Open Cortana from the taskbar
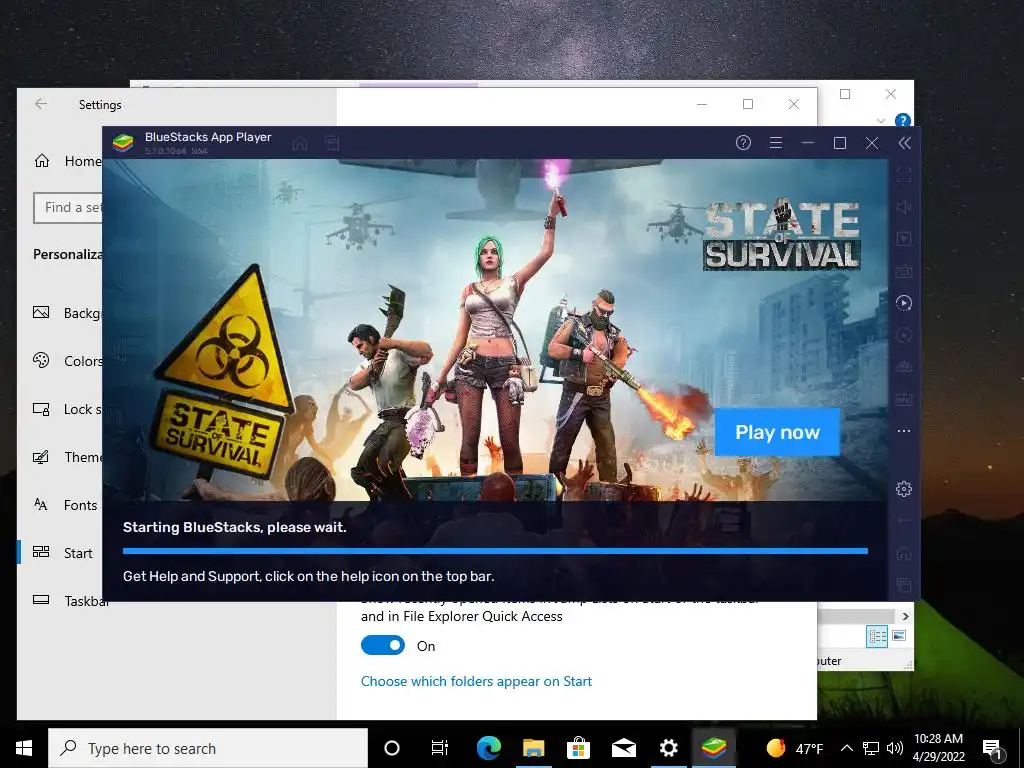Viewport: 1024px width, 768px height. pos(392,748)
